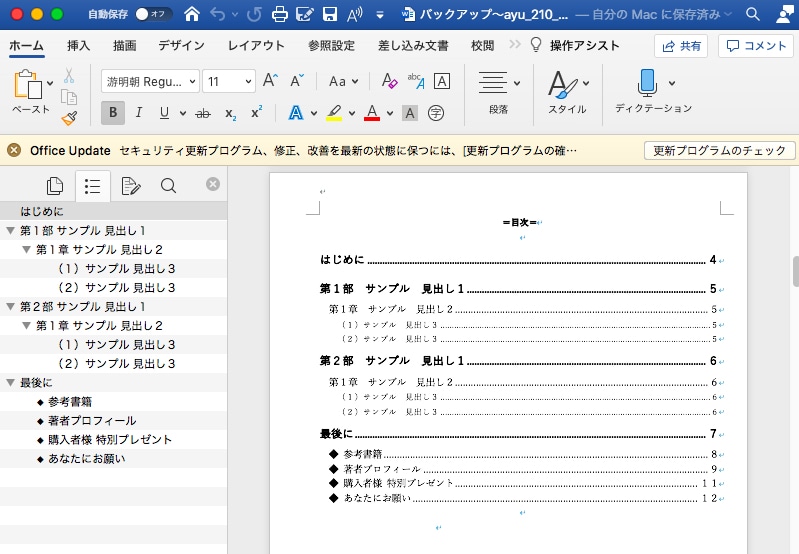
Task: Click the Undo arrow icon
Action: coord(218,14)
